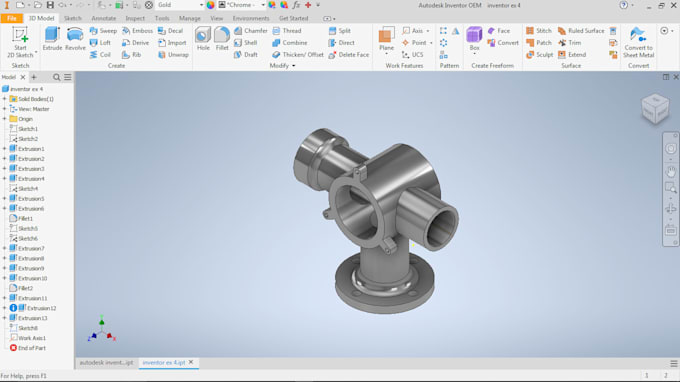
Task: Select Sketch8 in the browser
Action: coord(24,328)
